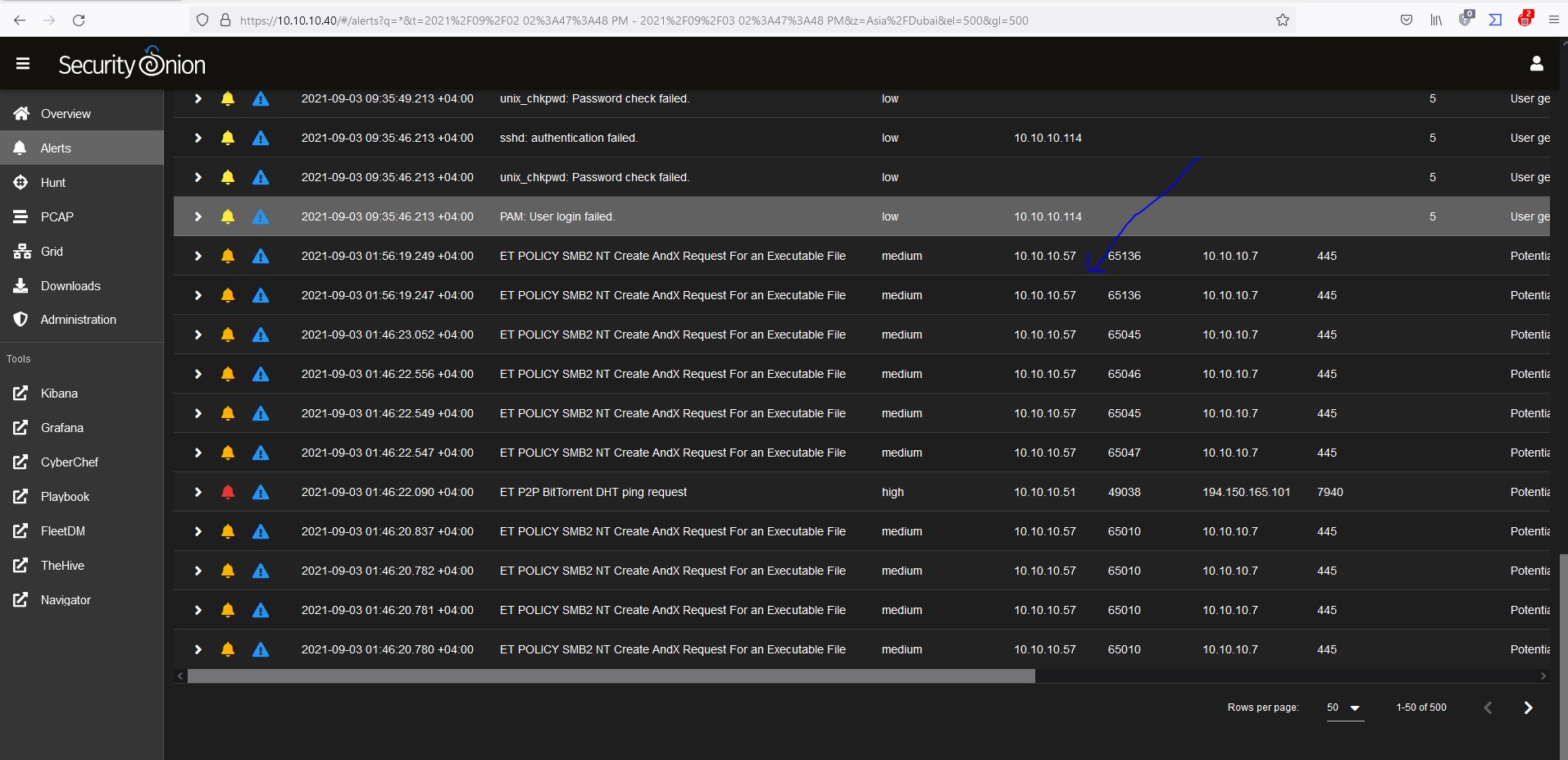
Task: Acknowledge bell for alert at 01:46:23.052
Action: [x=228, y=334]
